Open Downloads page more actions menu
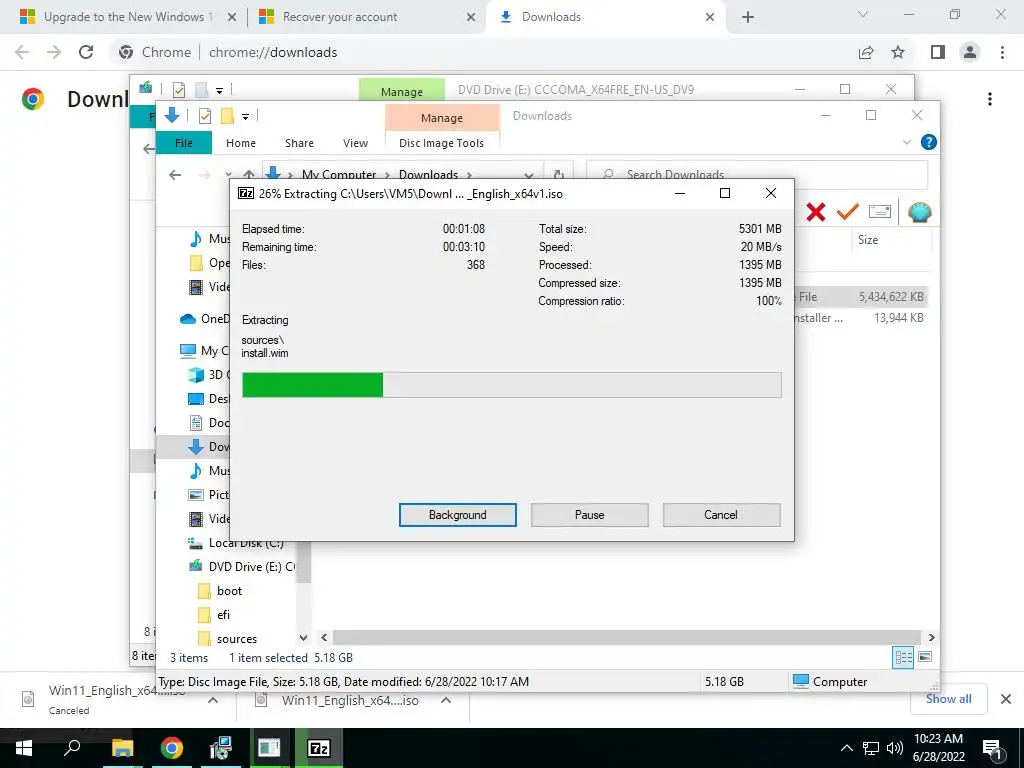This screenshot has height=768, width=1024. pos(989,99)
